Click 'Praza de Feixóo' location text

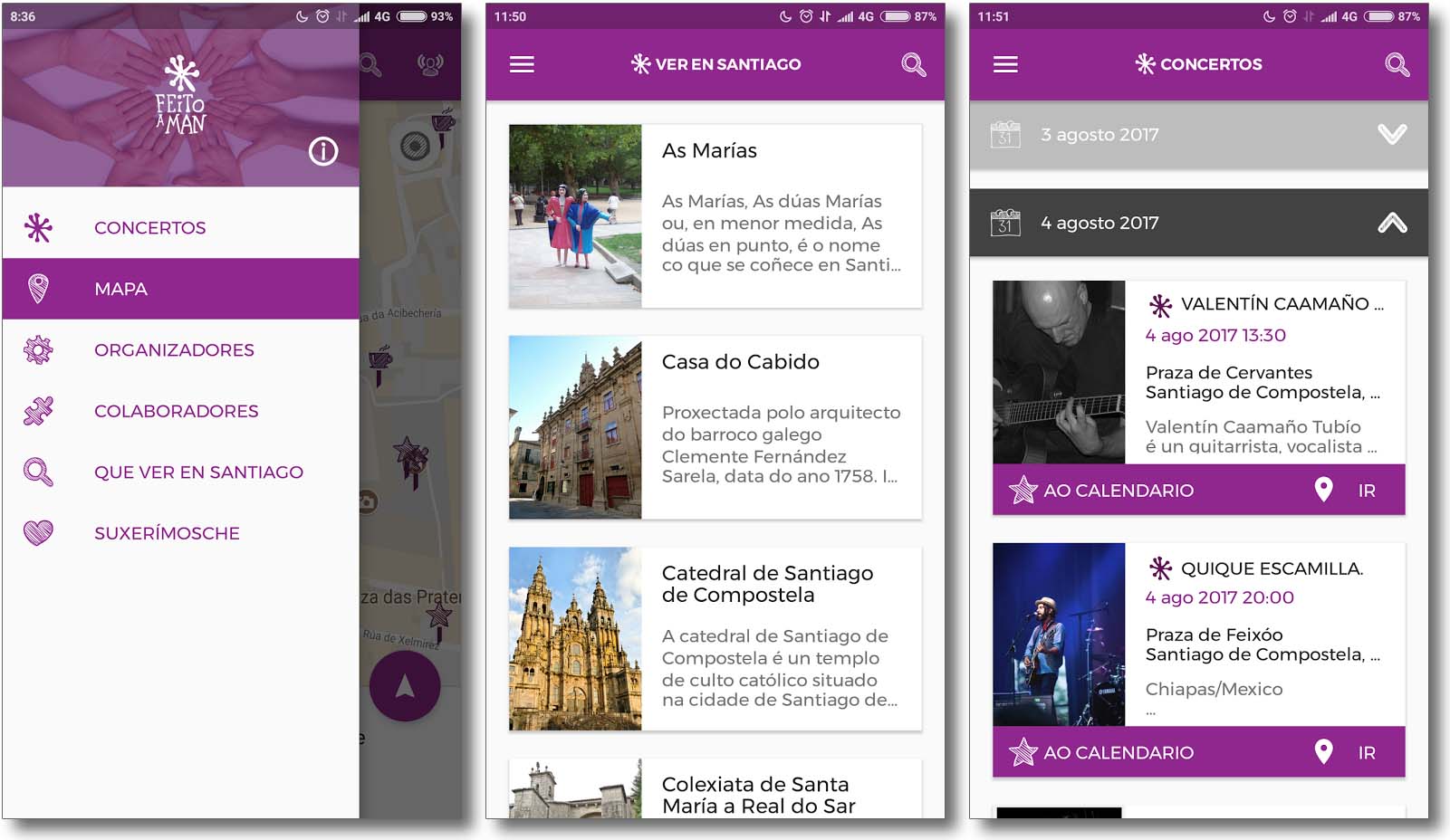click(1214, 635)
